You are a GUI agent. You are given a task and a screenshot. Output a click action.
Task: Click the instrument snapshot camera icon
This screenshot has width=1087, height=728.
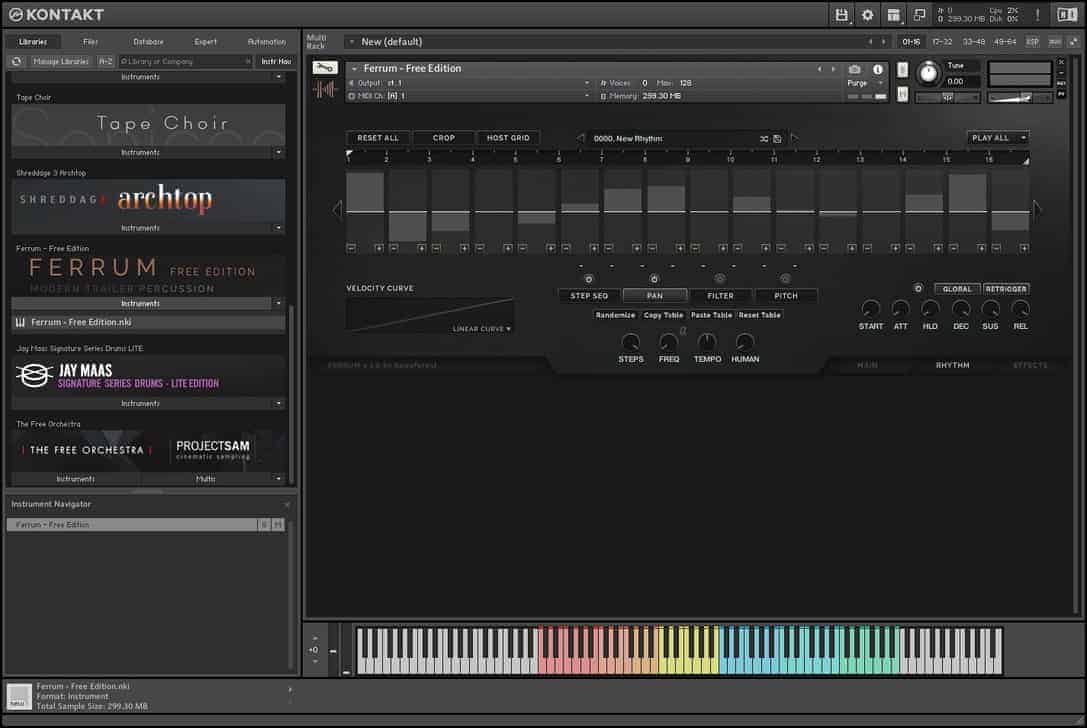pos(854,69)
